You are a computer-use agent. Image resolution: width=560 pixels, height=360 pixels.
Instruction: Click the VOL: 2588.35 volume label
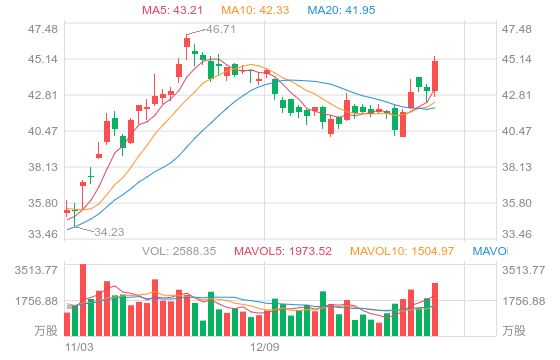(179, 251)
